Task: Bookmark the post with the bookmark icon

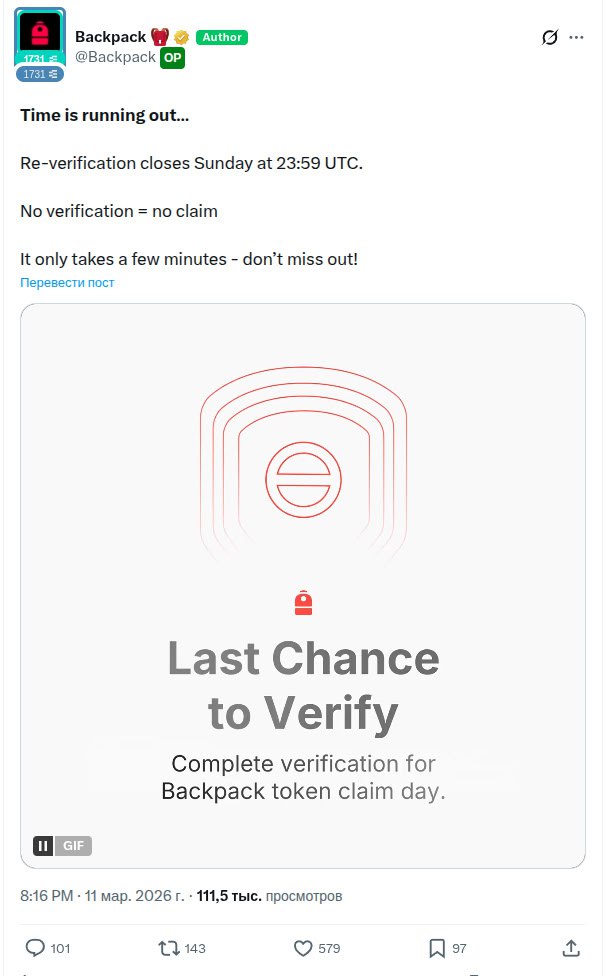Action: [x=437, y=948]
